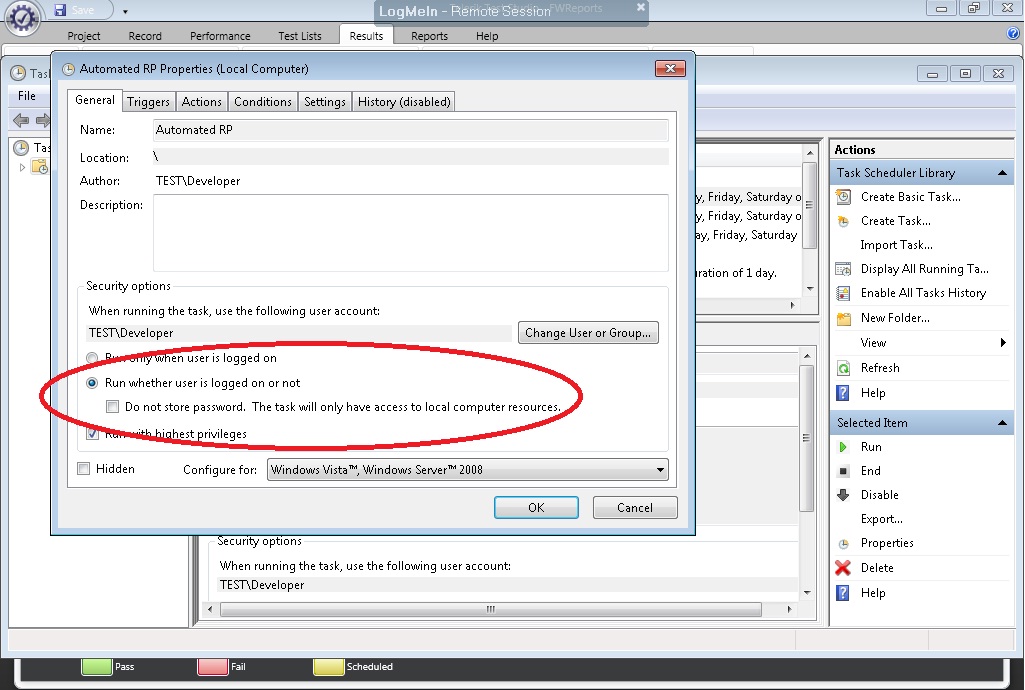Click the Create Basic Task icon
1025x690 pixels.
tap(843, 197)
